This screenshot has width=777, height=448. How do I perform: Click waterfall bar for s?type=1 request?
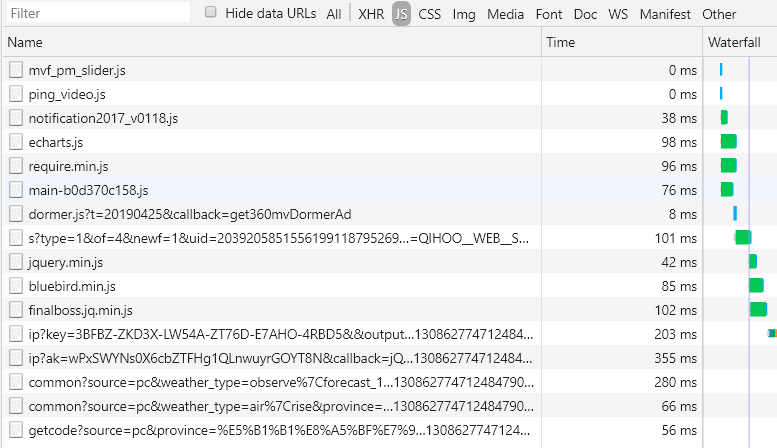coord(743,237)
